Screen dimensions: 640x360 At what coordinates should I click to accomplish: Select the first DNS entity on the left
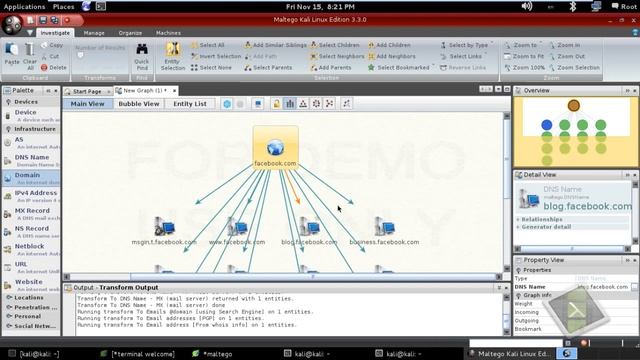[x=164, y=231]
